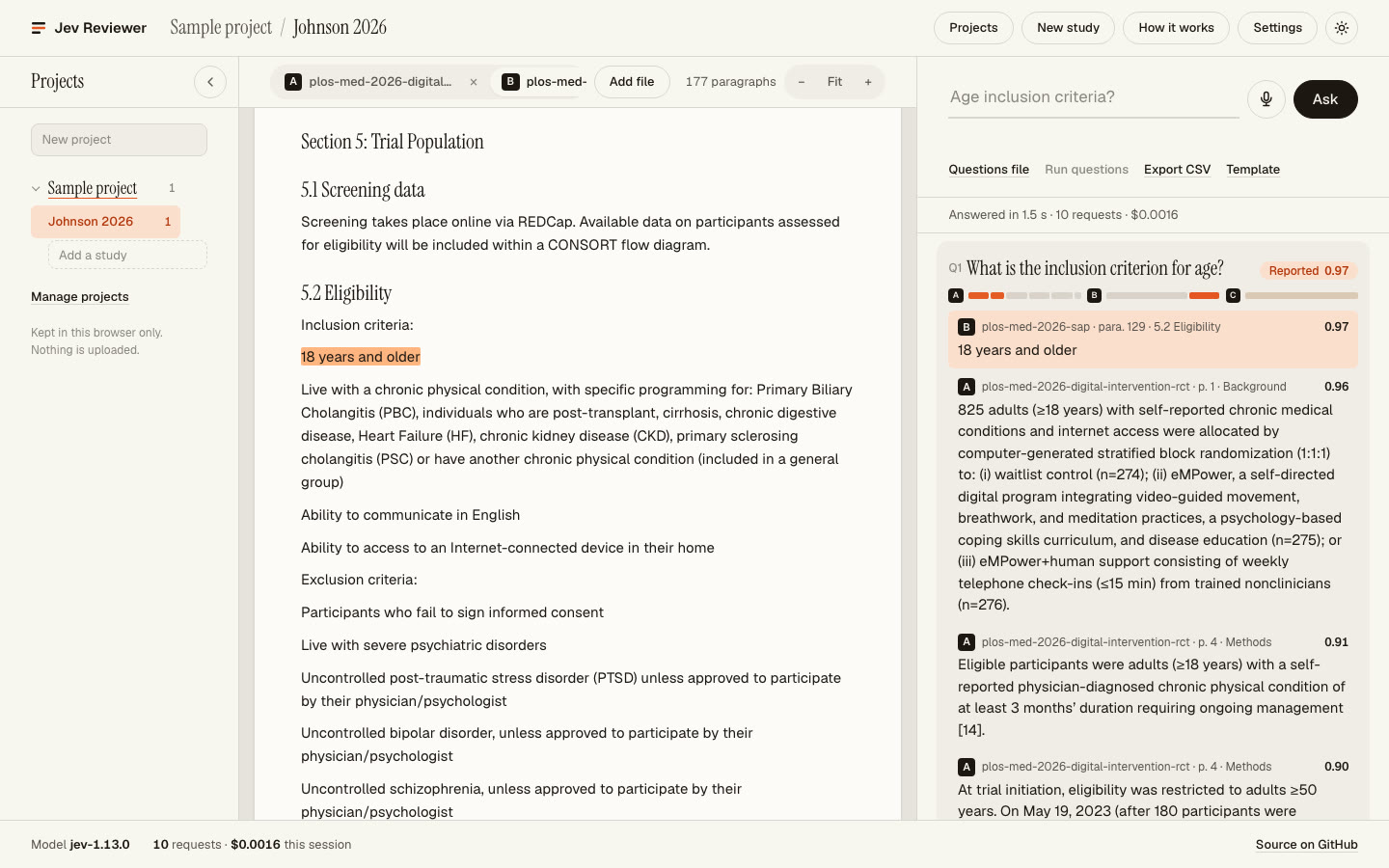The image size is (1389, 868).
Task: Click A icon on Methods result 0.90
Action: (966, 767)
